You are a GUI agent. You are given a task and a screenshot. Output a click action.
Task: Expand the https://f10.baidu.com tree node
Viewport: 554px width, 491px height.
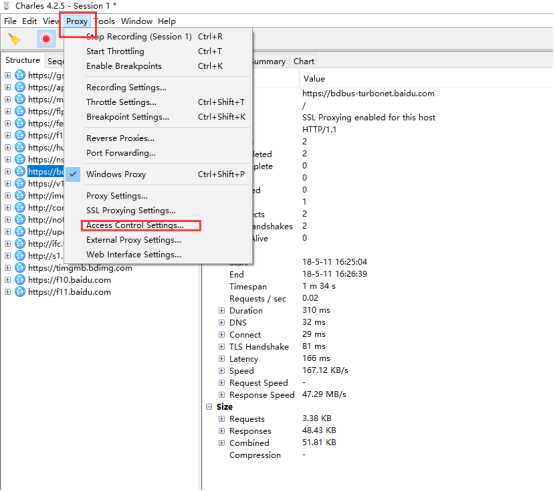(8, 280)
